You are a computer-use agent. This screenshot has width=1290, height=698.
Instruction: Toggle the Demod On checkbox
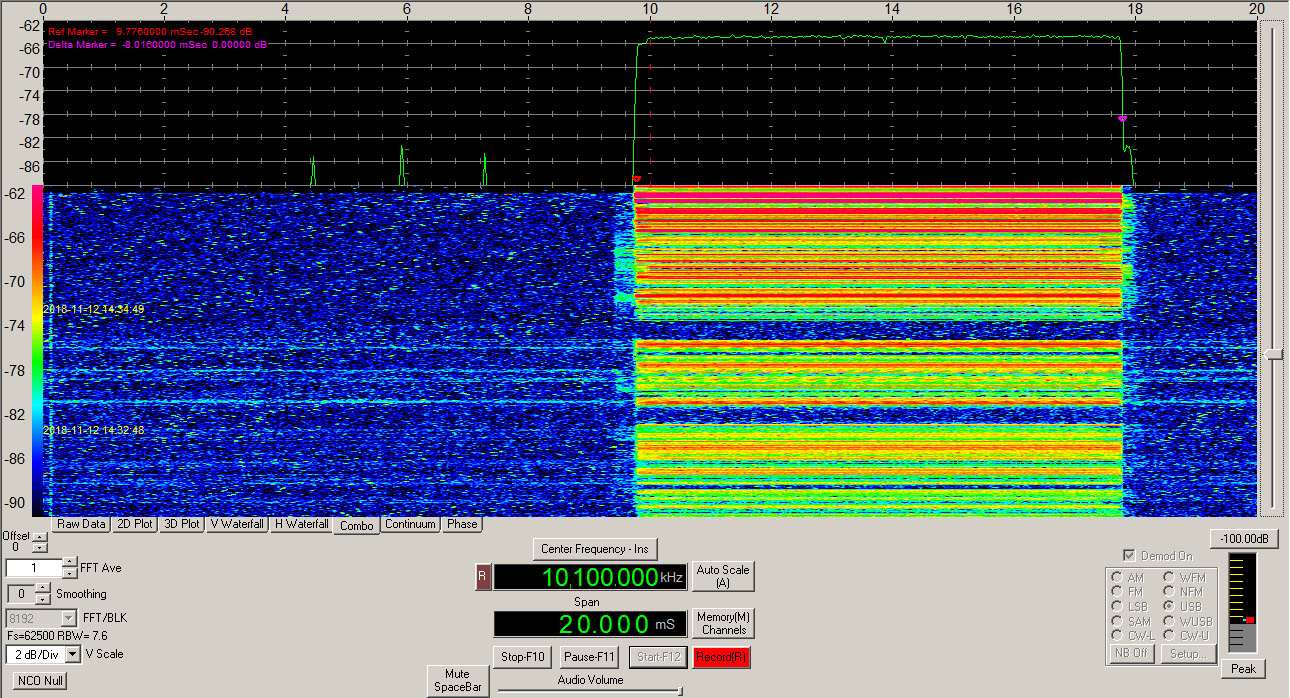1129,555
